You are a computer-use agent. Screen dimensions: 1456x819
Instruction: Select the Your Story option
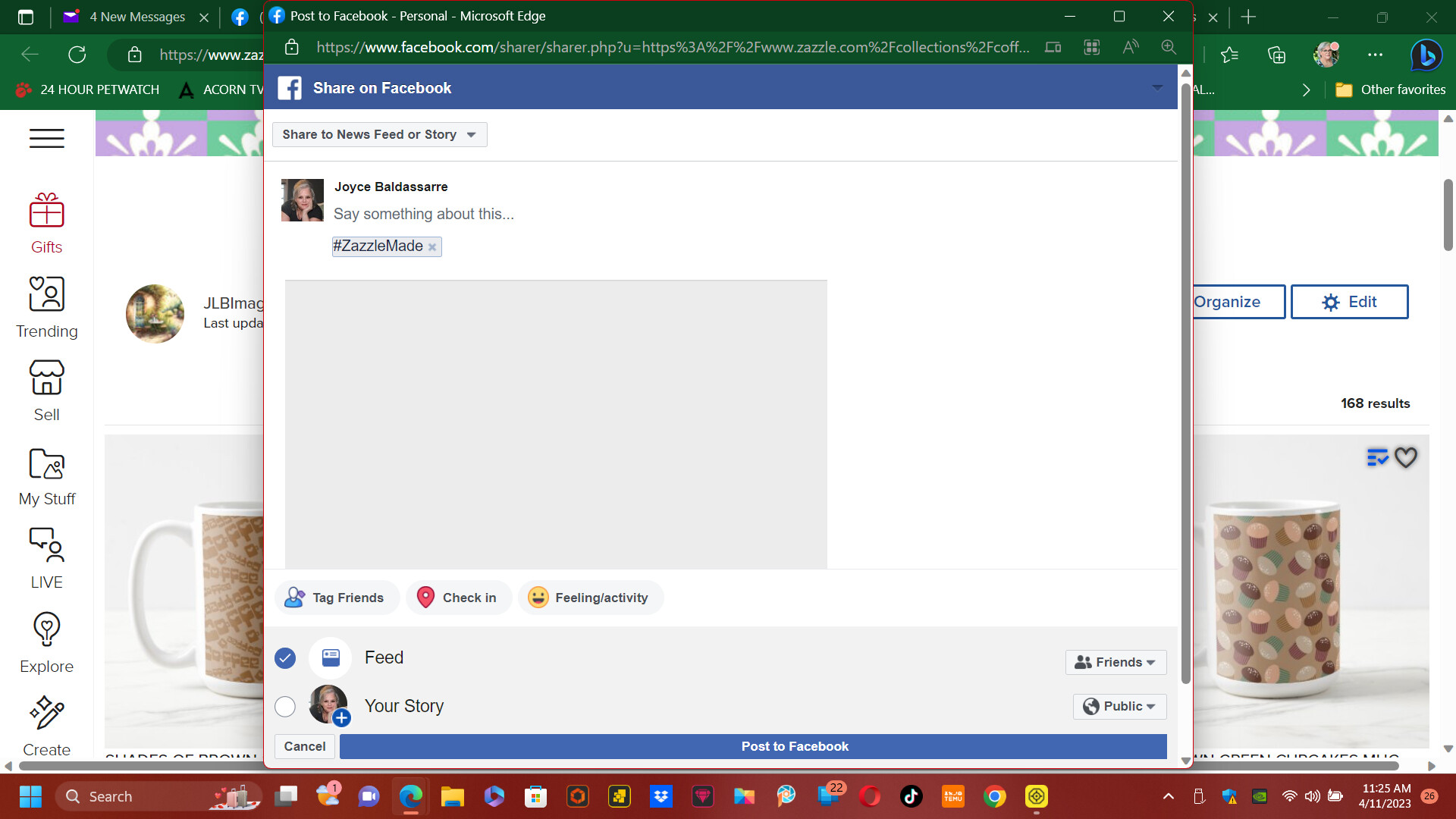click(285, 707)
